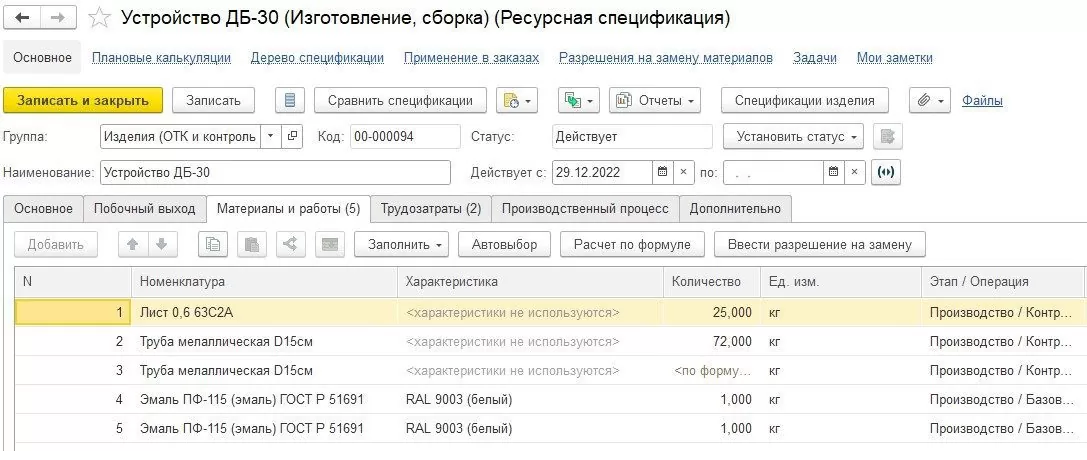
Task: Click the validity period (••) icon button
Action: click(x=886, y=172)
